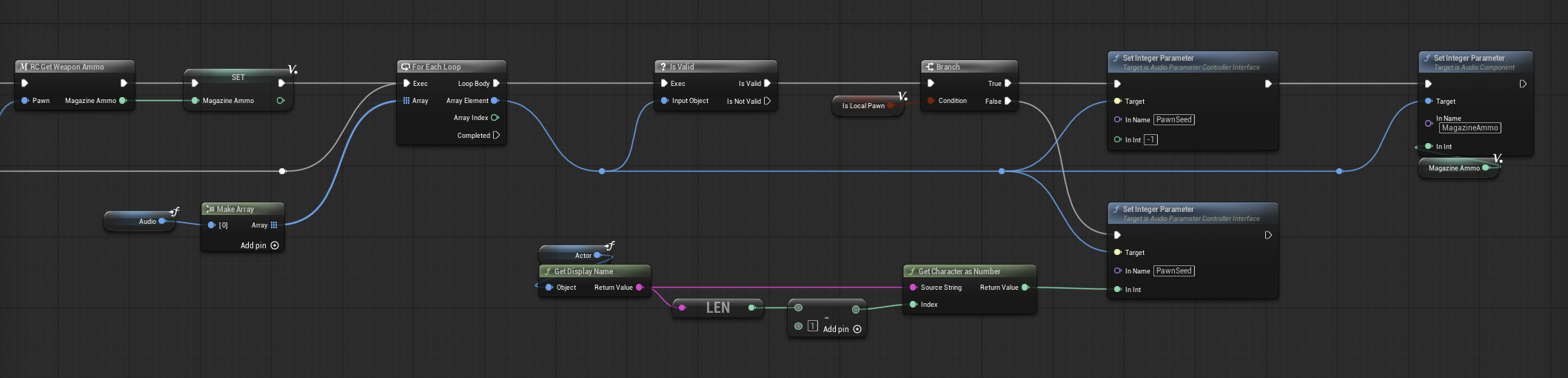Click the LEN node input pin
This screenshot has width=1568, height=378.
pyautogui.click(x=683, y=308)
